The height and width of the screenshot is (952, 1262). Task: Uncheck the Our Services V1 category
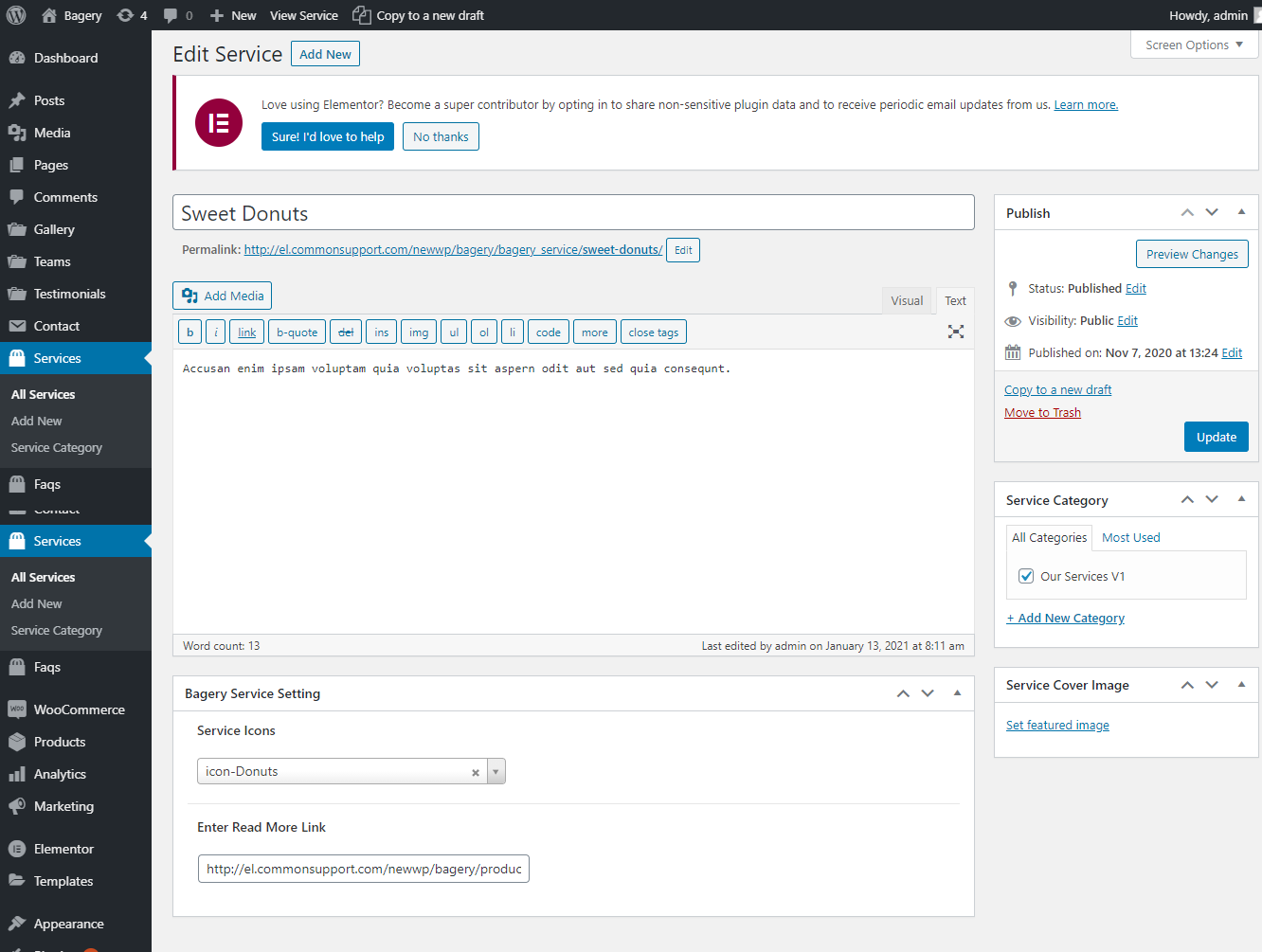(x=1026, y=576)
